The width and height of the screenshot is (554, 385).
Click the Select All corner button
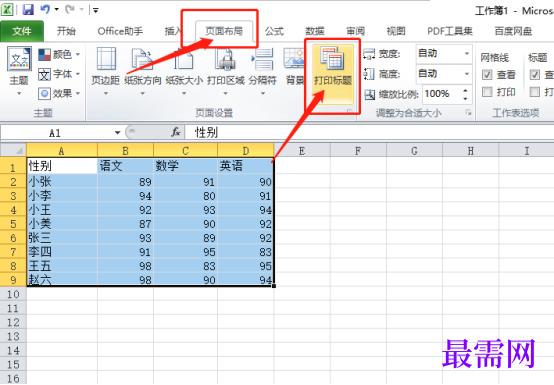coord(13,151)
